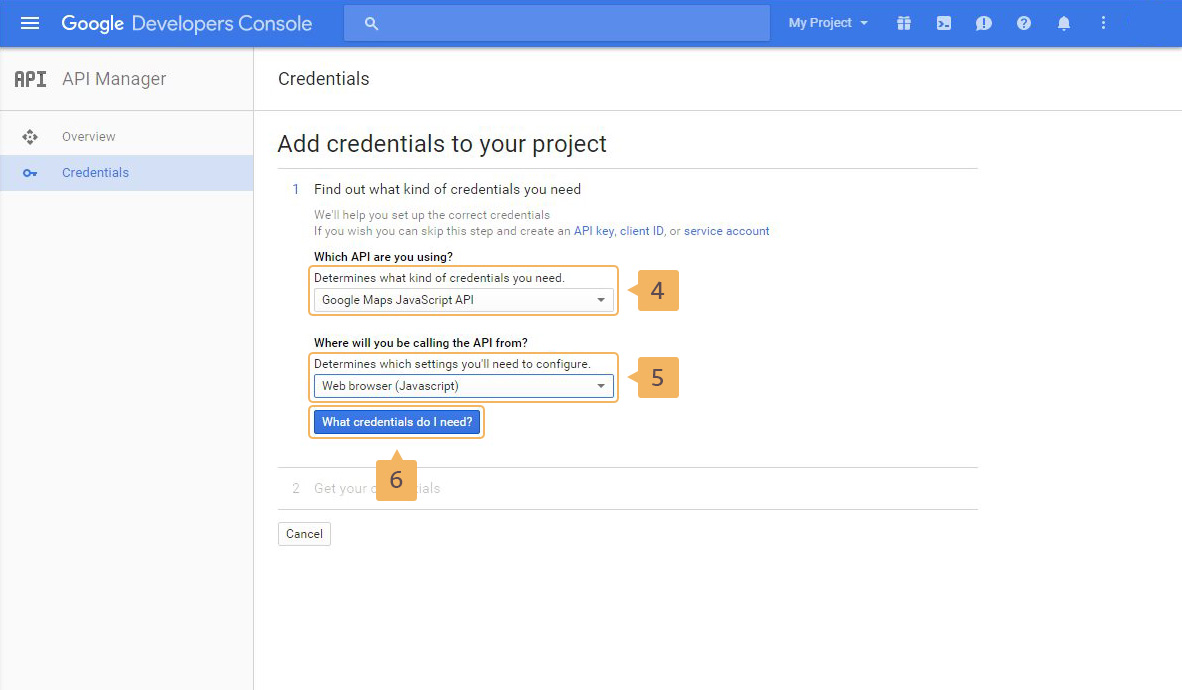Show notifications bell
Screen dimensions: 1182x690
[1064, 23]
